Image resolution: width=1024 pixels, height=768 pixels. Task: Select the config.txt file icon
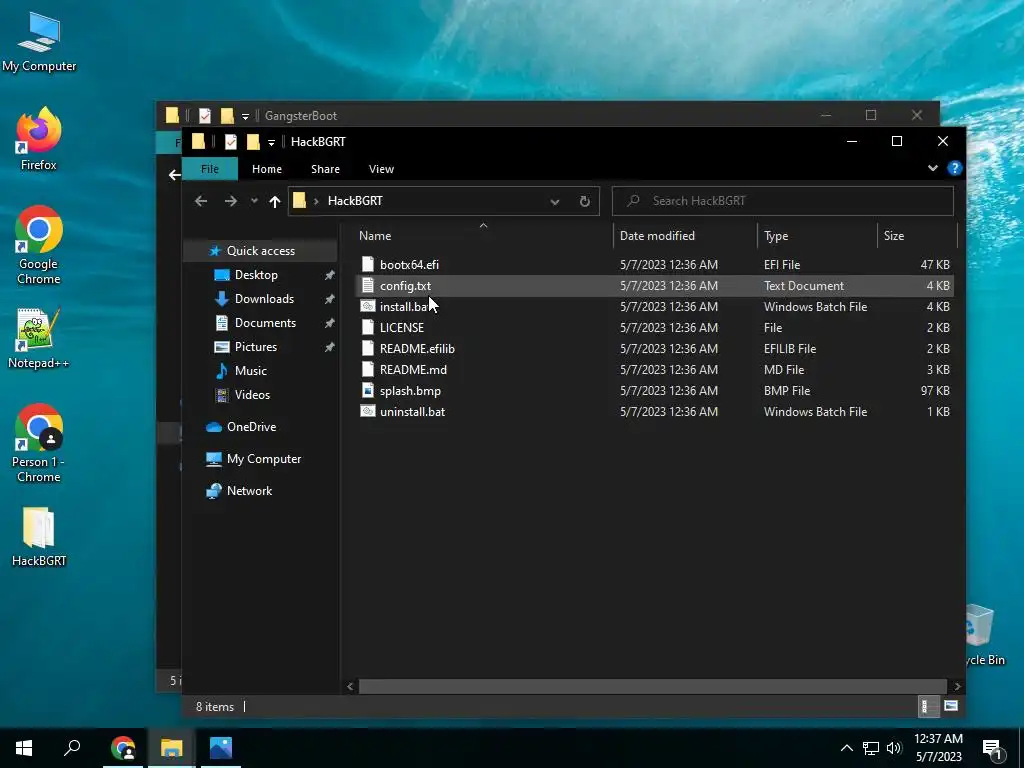(368, 285)
